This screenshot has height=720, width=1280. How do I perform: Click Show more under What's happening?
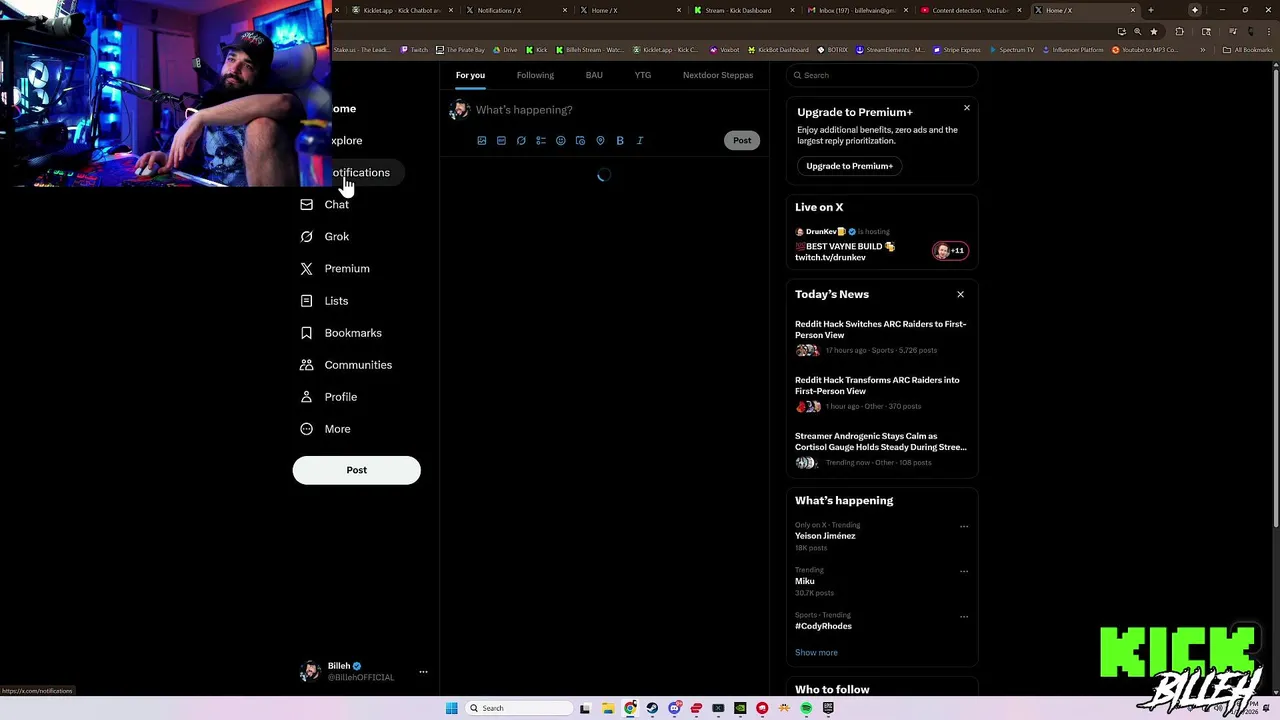(816, 653)
